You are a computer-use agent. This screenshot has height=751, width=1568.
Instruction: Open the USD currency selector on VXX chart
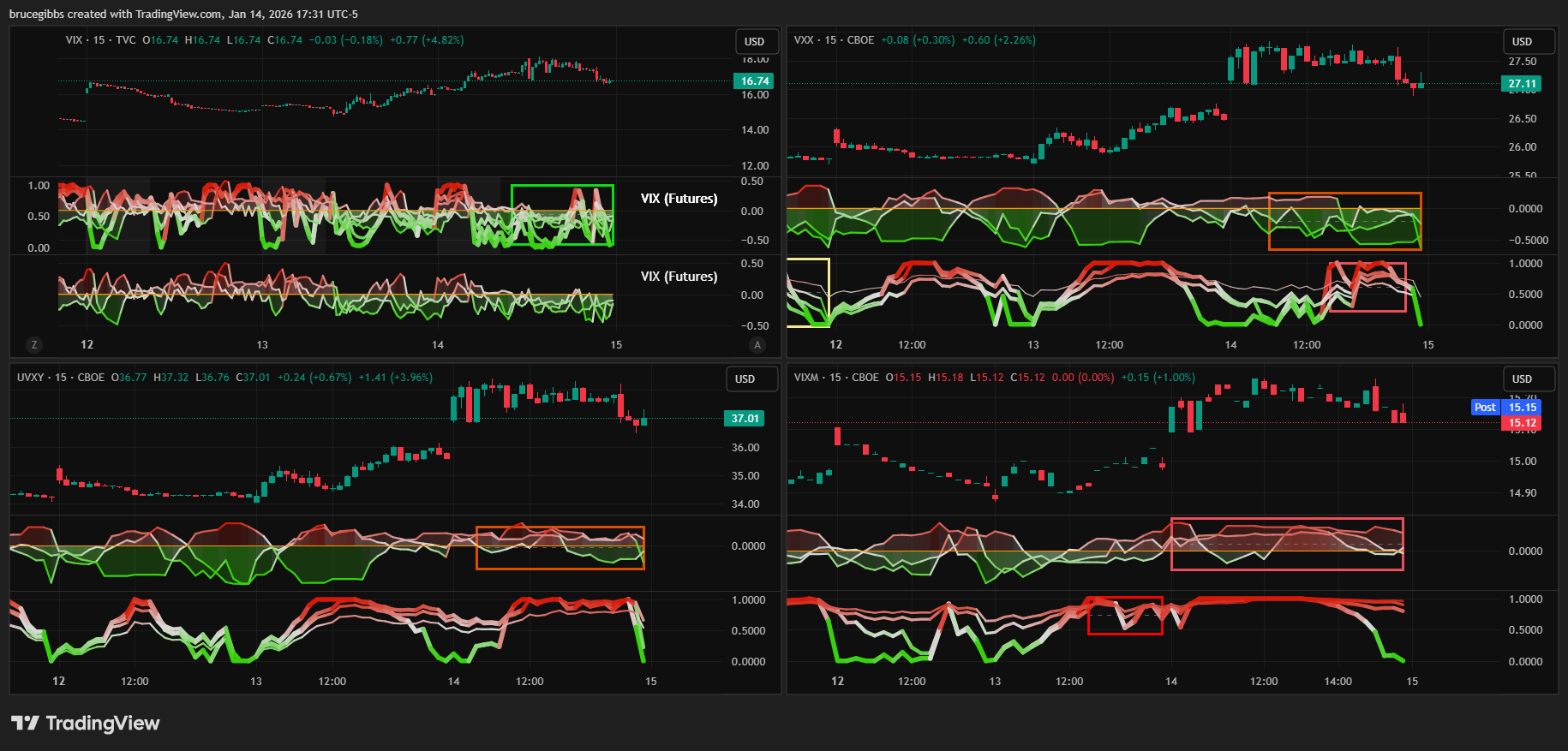(x=1522, y=42)
